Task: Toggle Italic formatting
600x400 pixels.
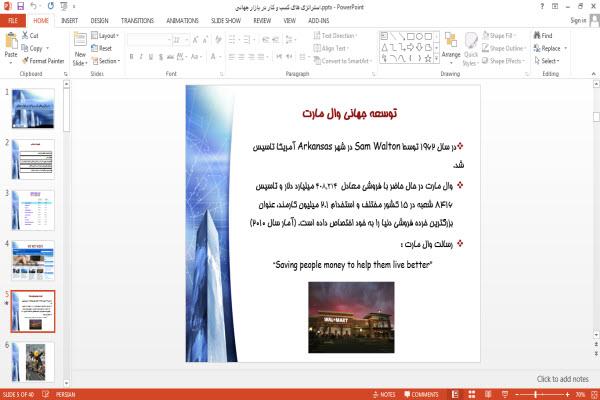Action: pos(141,57)
